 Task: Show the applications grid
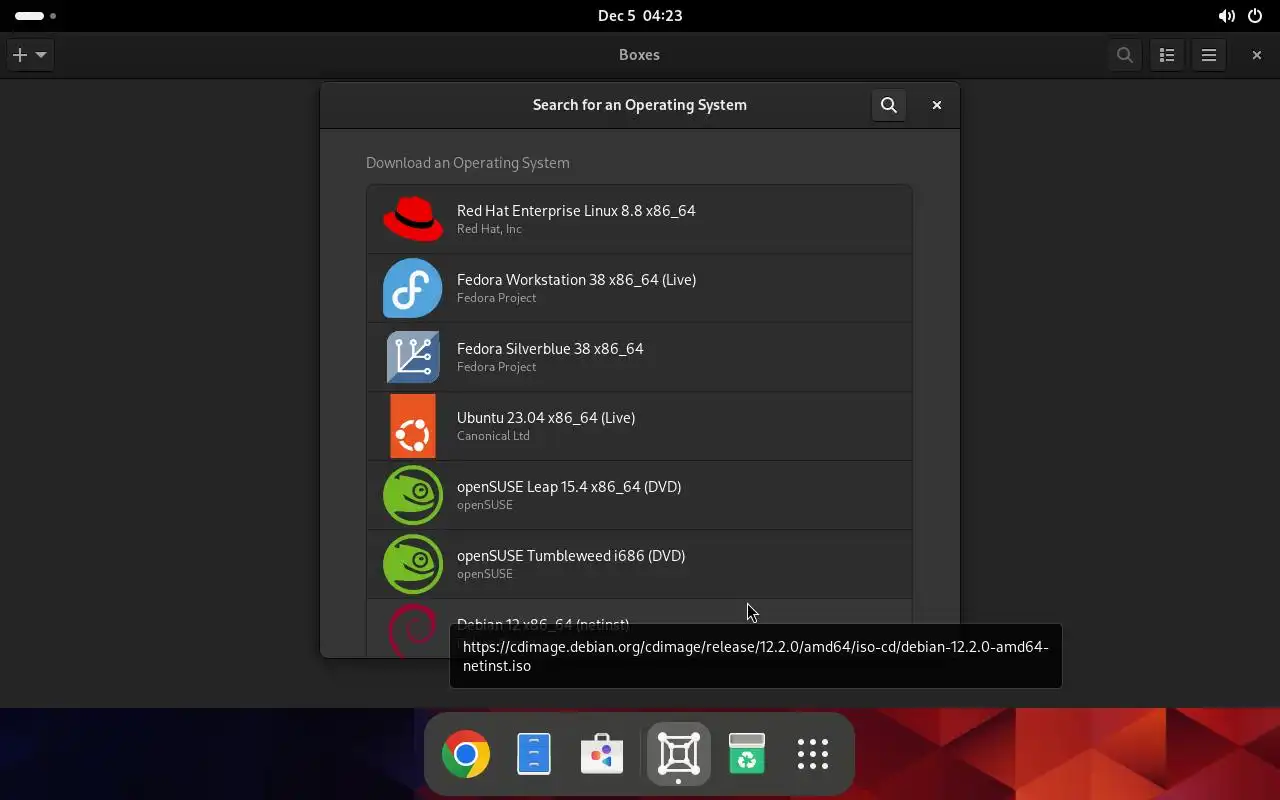coord(813,754)
